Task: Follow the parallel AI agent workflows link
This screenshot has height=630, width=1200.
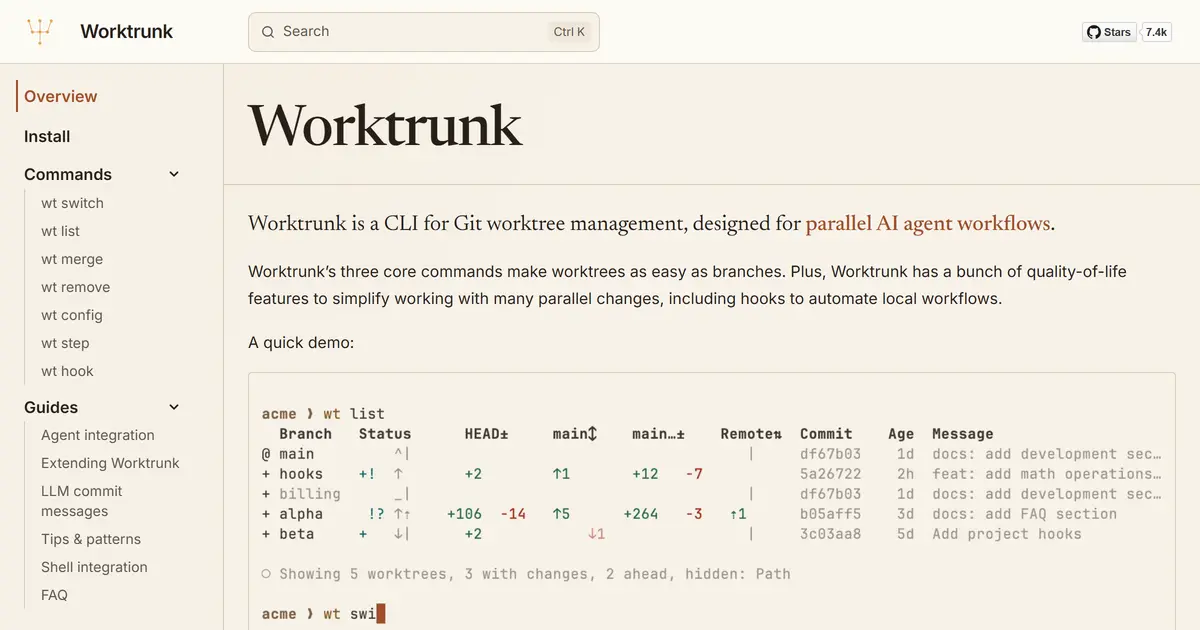Action: (x=928, y=223)
